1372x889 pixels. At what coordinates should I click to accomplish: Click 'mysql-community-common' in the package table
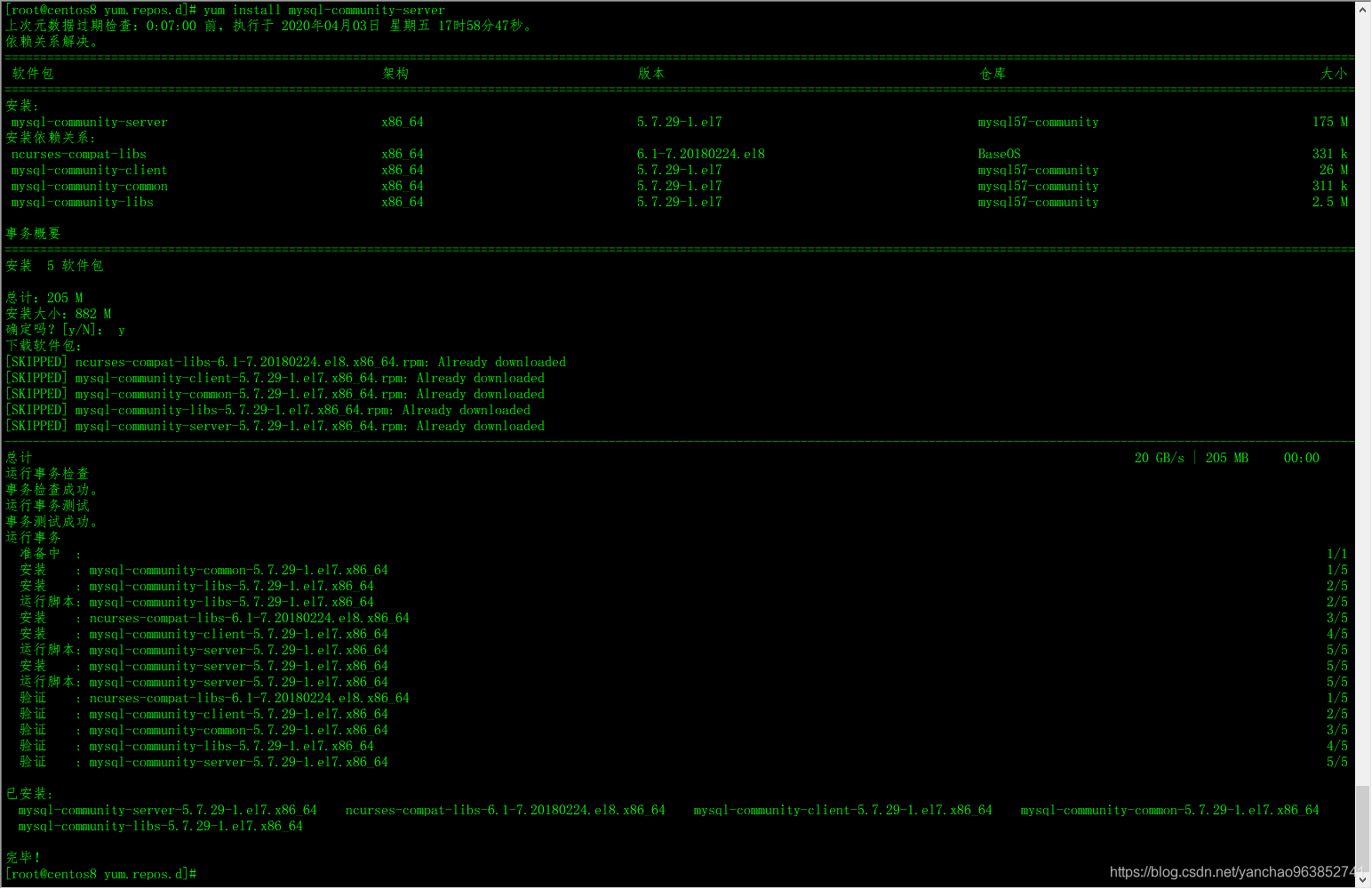pyautogui.click(x=89, y=186)
